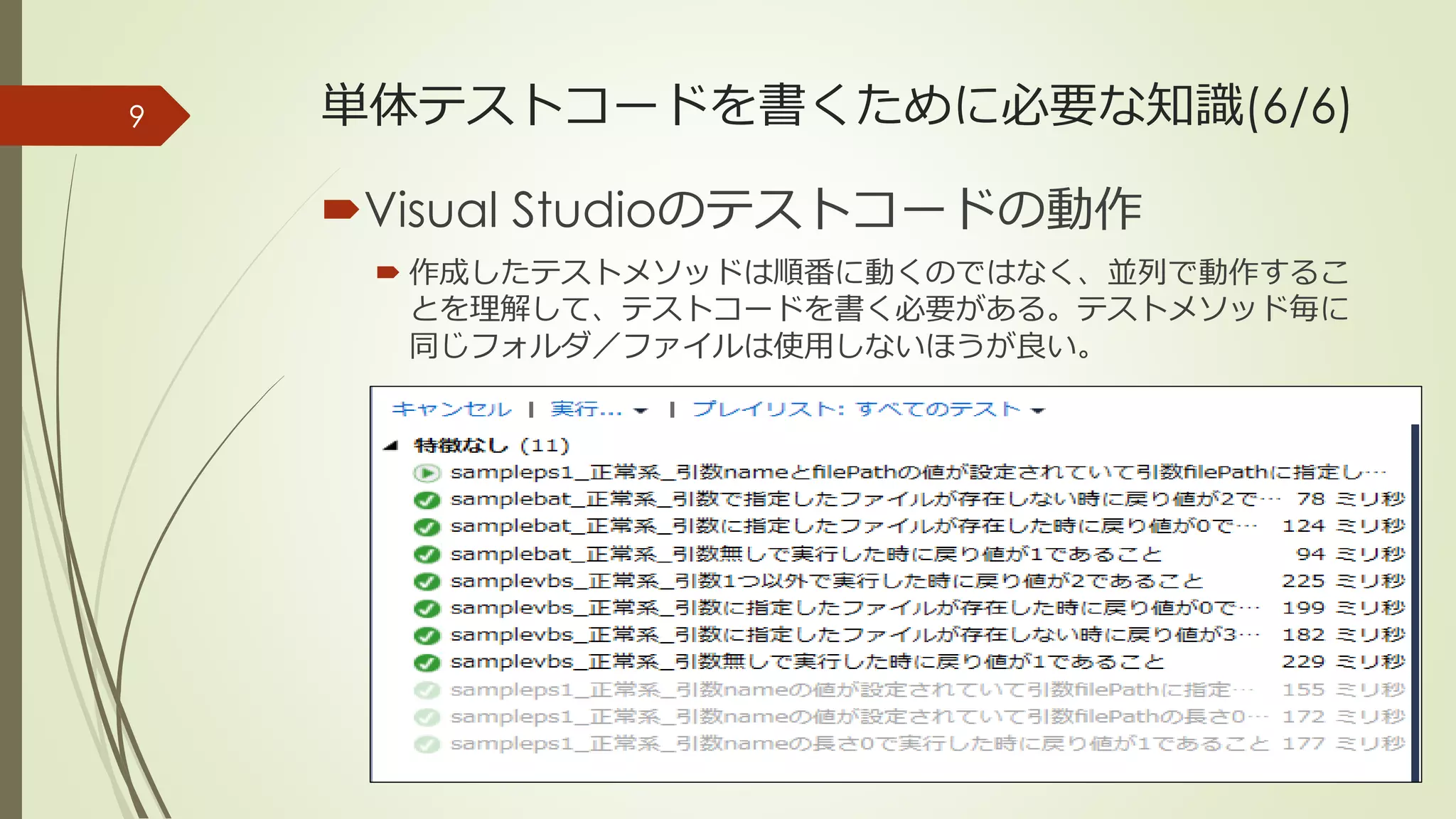Viewport: 1456px width, 819px height.
Task: Click the heading Visual Studioのテストコードの動作
Action: (754, 209)
